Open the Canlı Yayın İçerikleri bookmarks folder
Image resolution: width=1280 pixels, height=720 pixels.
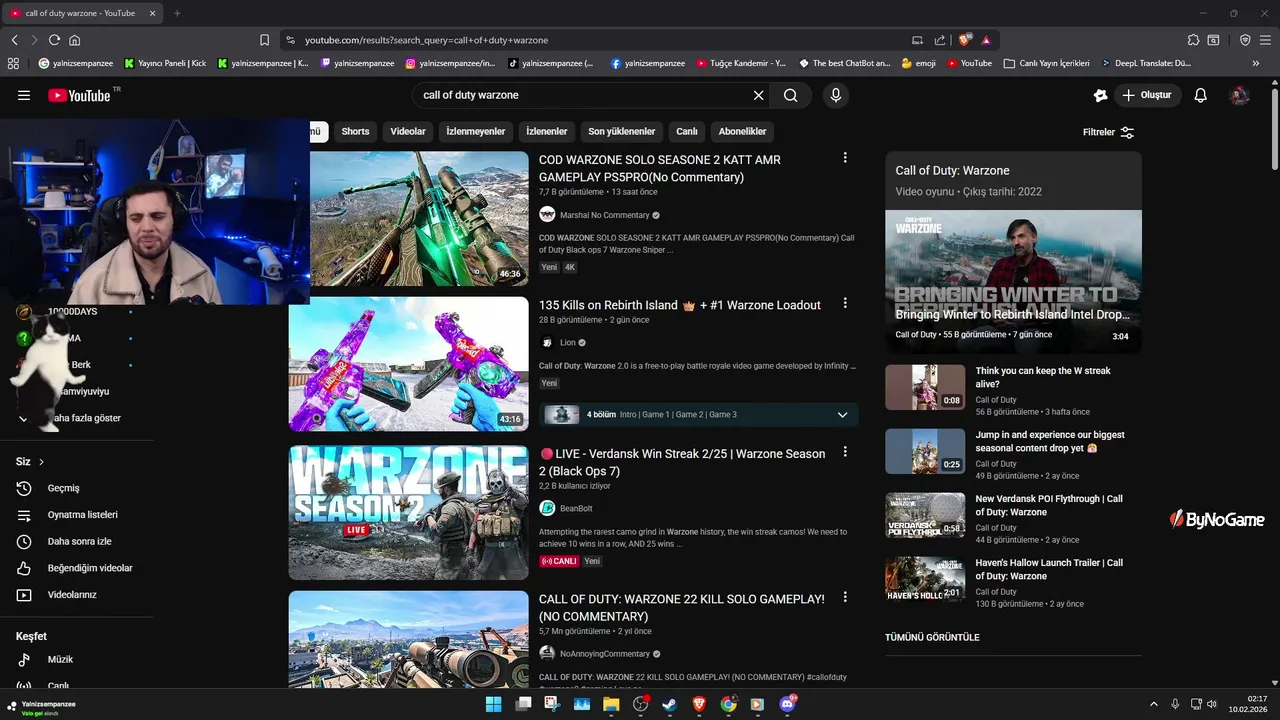1046,63
